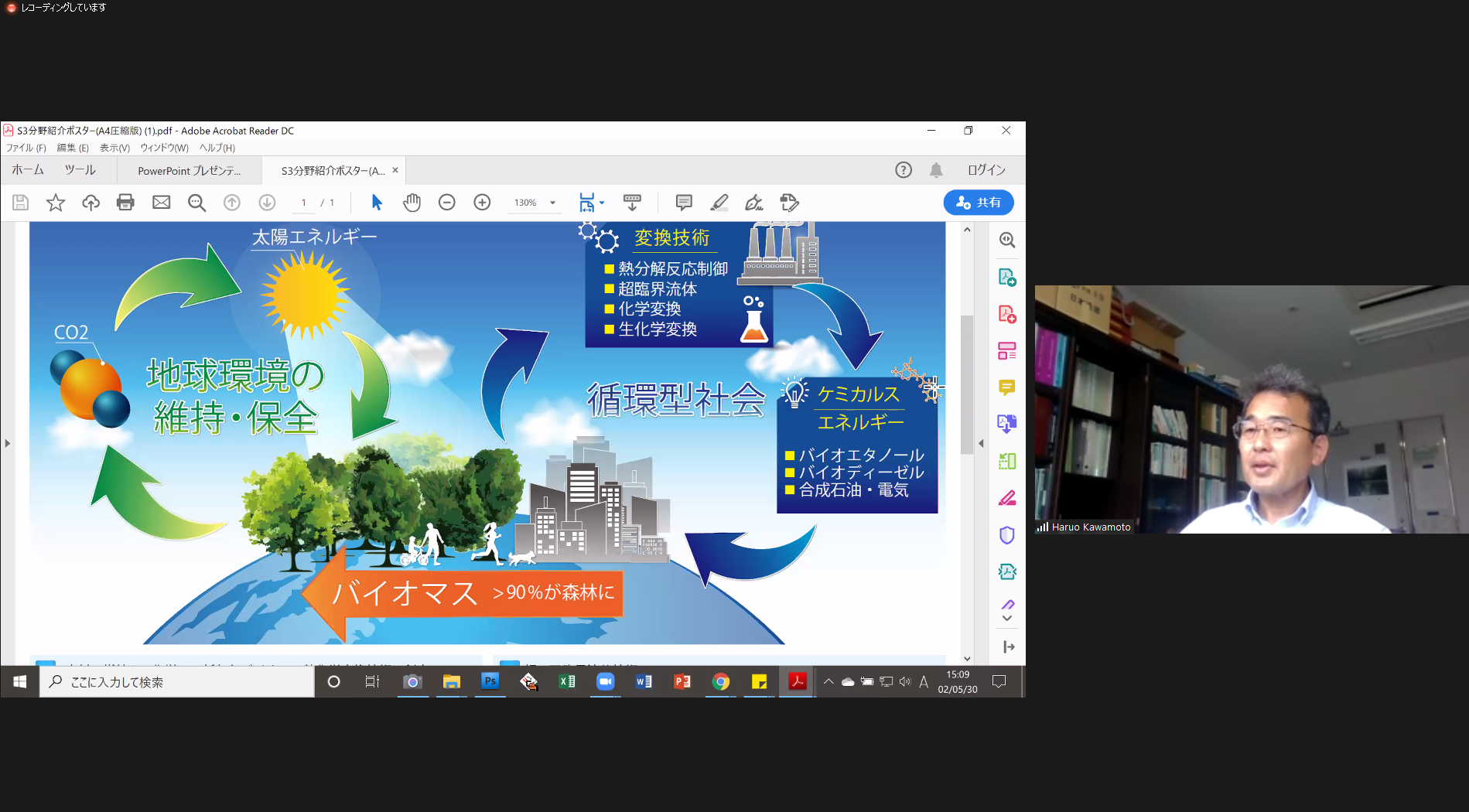Open the find text magnifier
Image resolution: width=1469 pixels, height=812 pixels.
196,203
